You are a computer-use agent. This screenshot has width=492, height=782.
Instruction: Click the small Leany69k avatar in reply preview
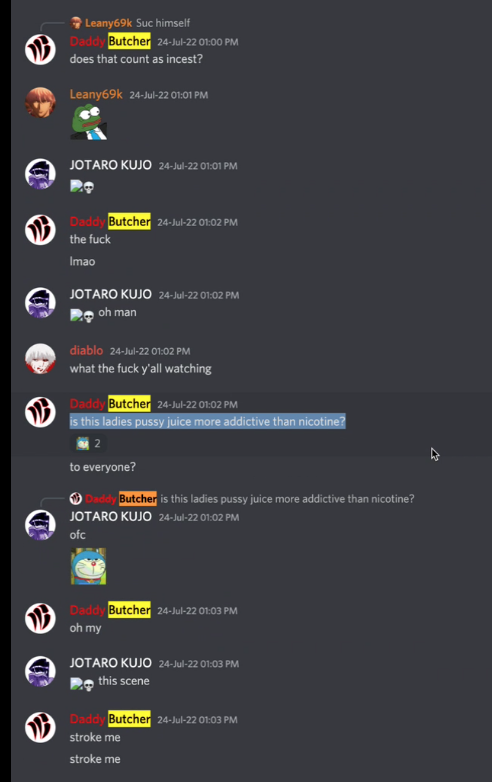pyautogui.click(x=76, y=22)
